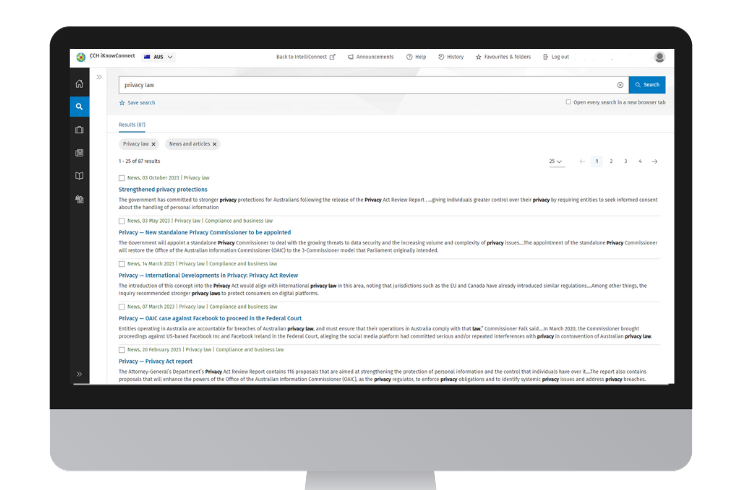Click the Home icon in the sidebar
The width and height of the screenshot is (735, 490).
(x=79, y=83)
